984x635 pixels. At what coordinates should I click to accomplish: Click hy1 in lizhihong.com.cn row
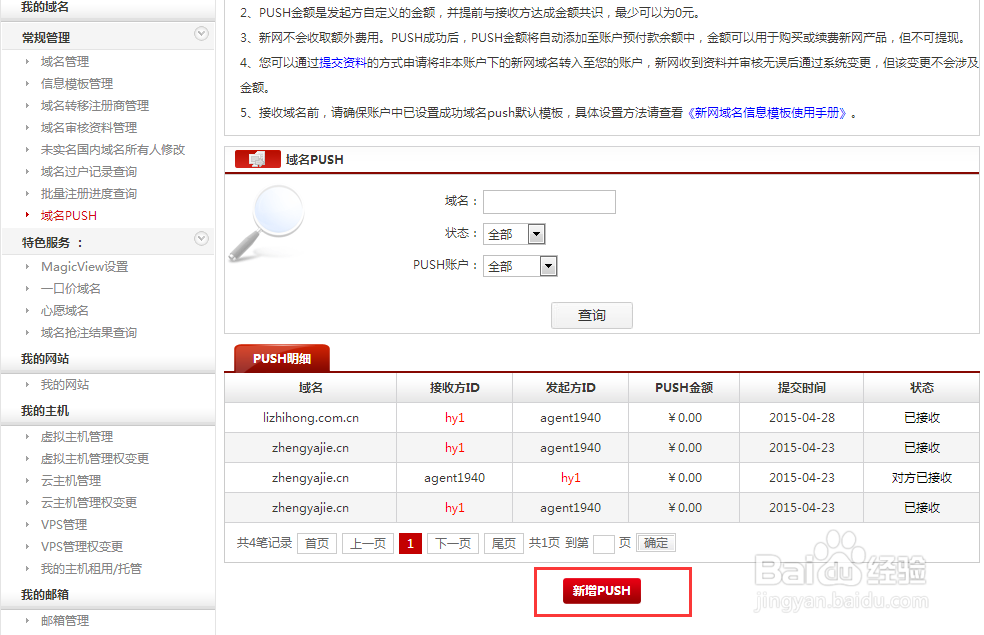pyautogui.click(x=454, y=418)
